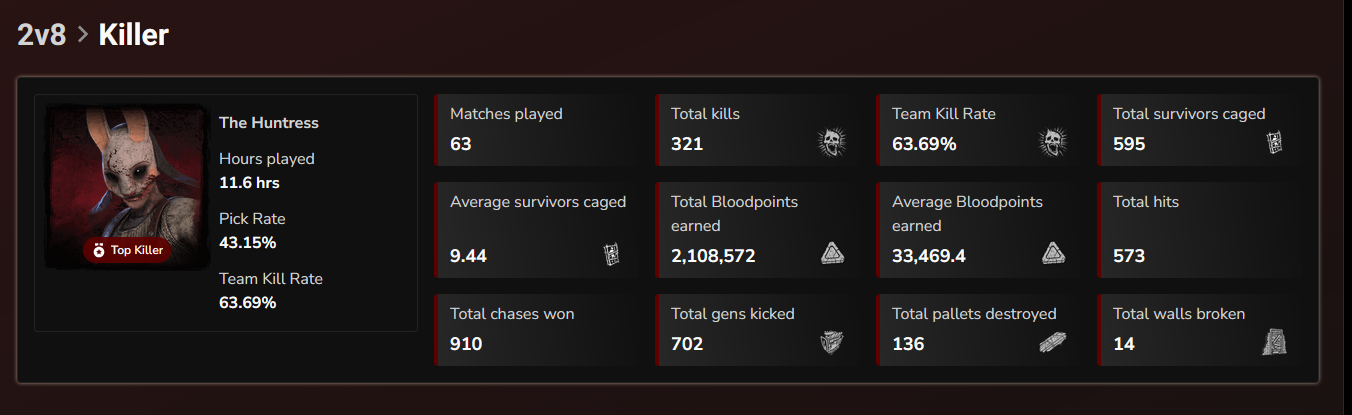Click the Top Killer badge
The height and width of the screenshot is (415, 1352).
[x=127, y=250]
